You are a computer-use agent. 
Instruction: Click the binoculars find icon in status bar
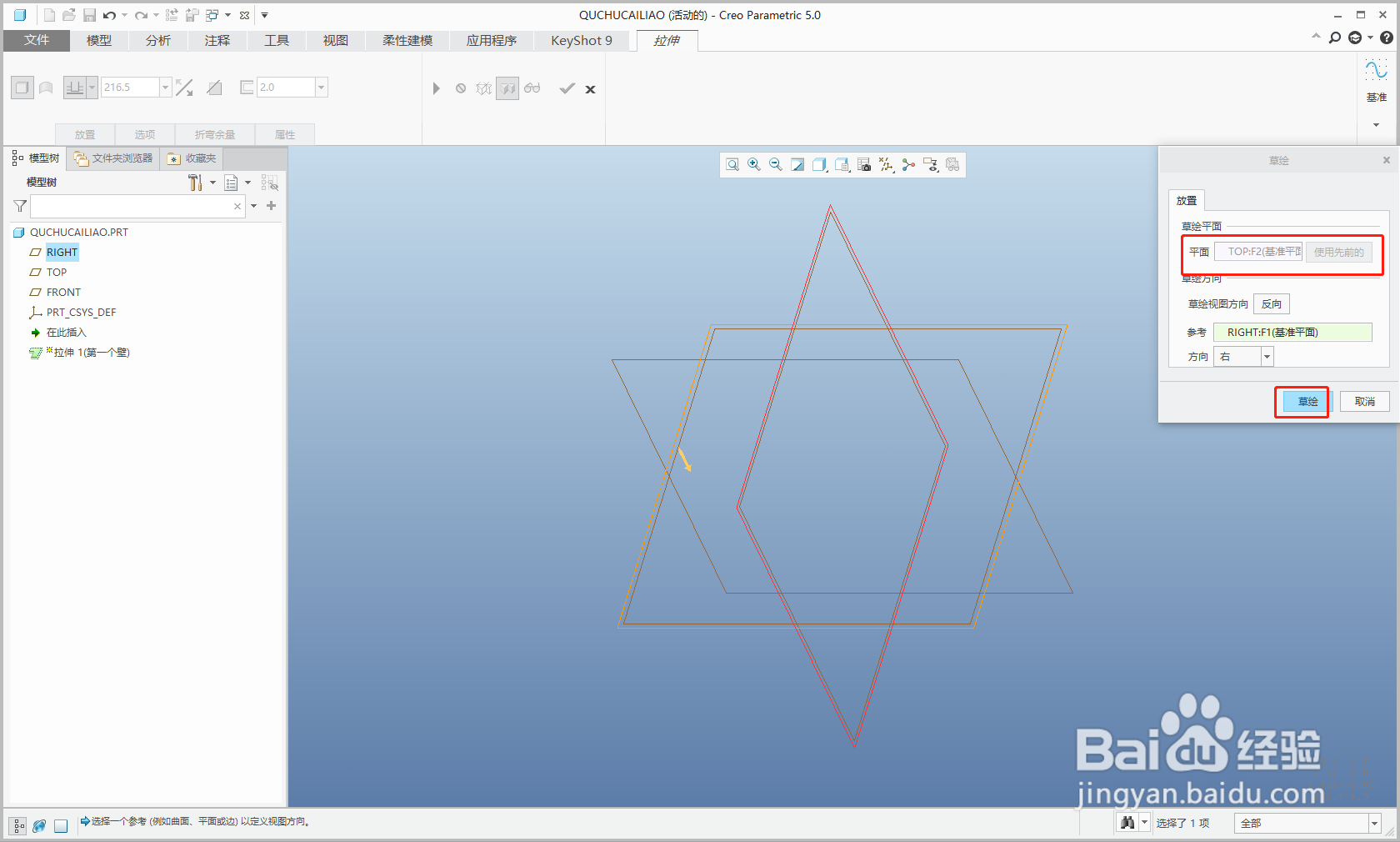tap(1127, 823)
